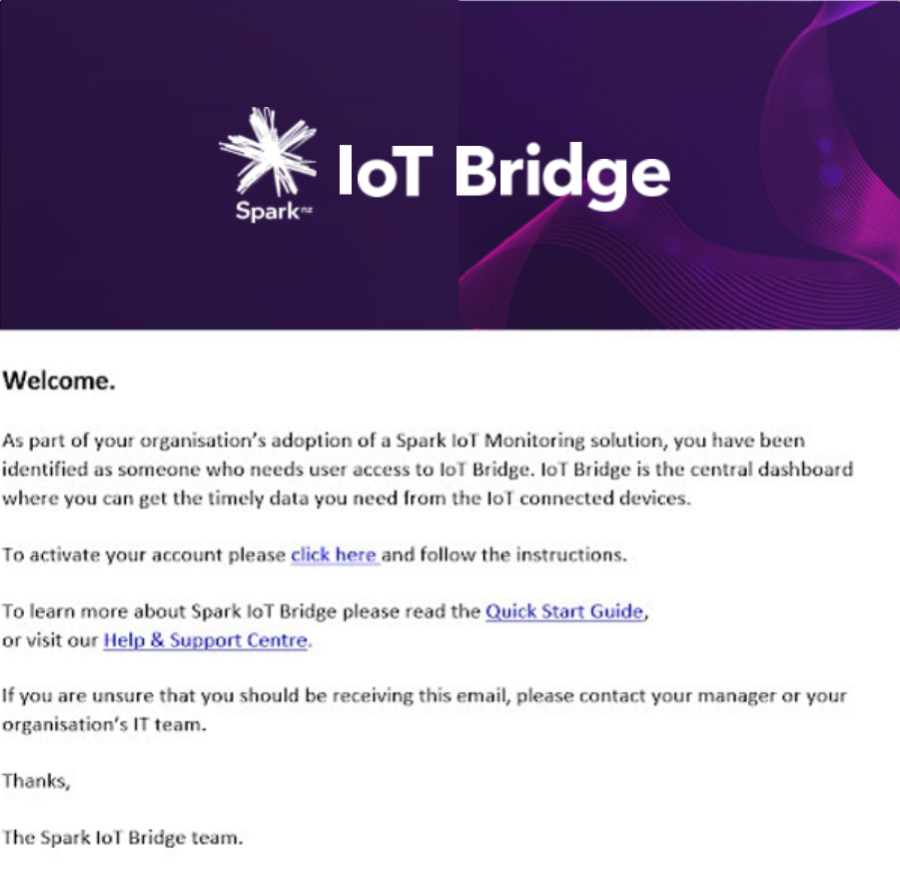Click the line starting 'where you can get the timely data'
The height and width of the screenshot is (894, 900).
pyautogui.click(x=346, y=498)
